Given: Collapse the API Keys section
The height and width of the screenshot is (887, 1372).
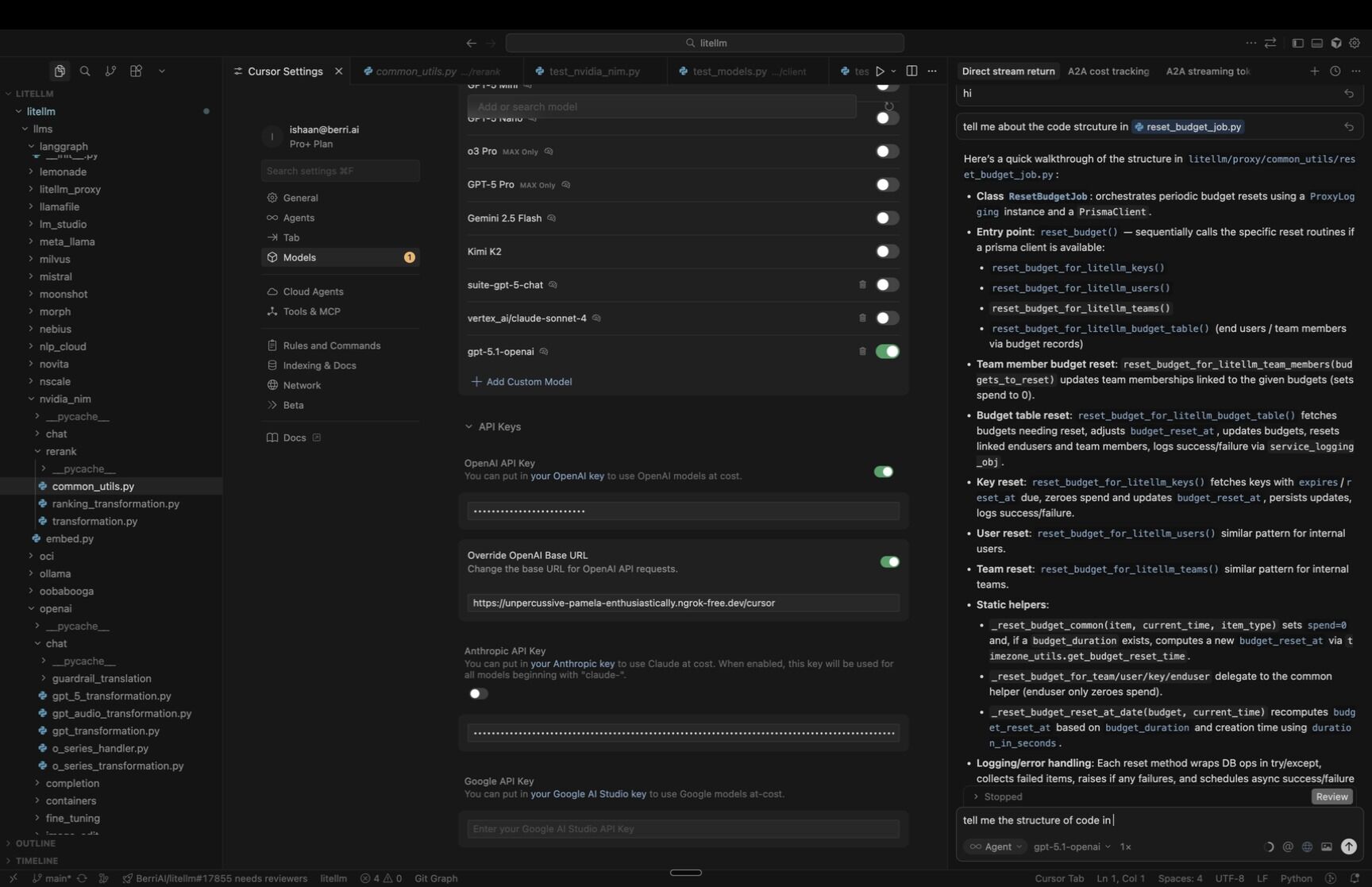Looking at the screenshot, I should tap(493, 427).
